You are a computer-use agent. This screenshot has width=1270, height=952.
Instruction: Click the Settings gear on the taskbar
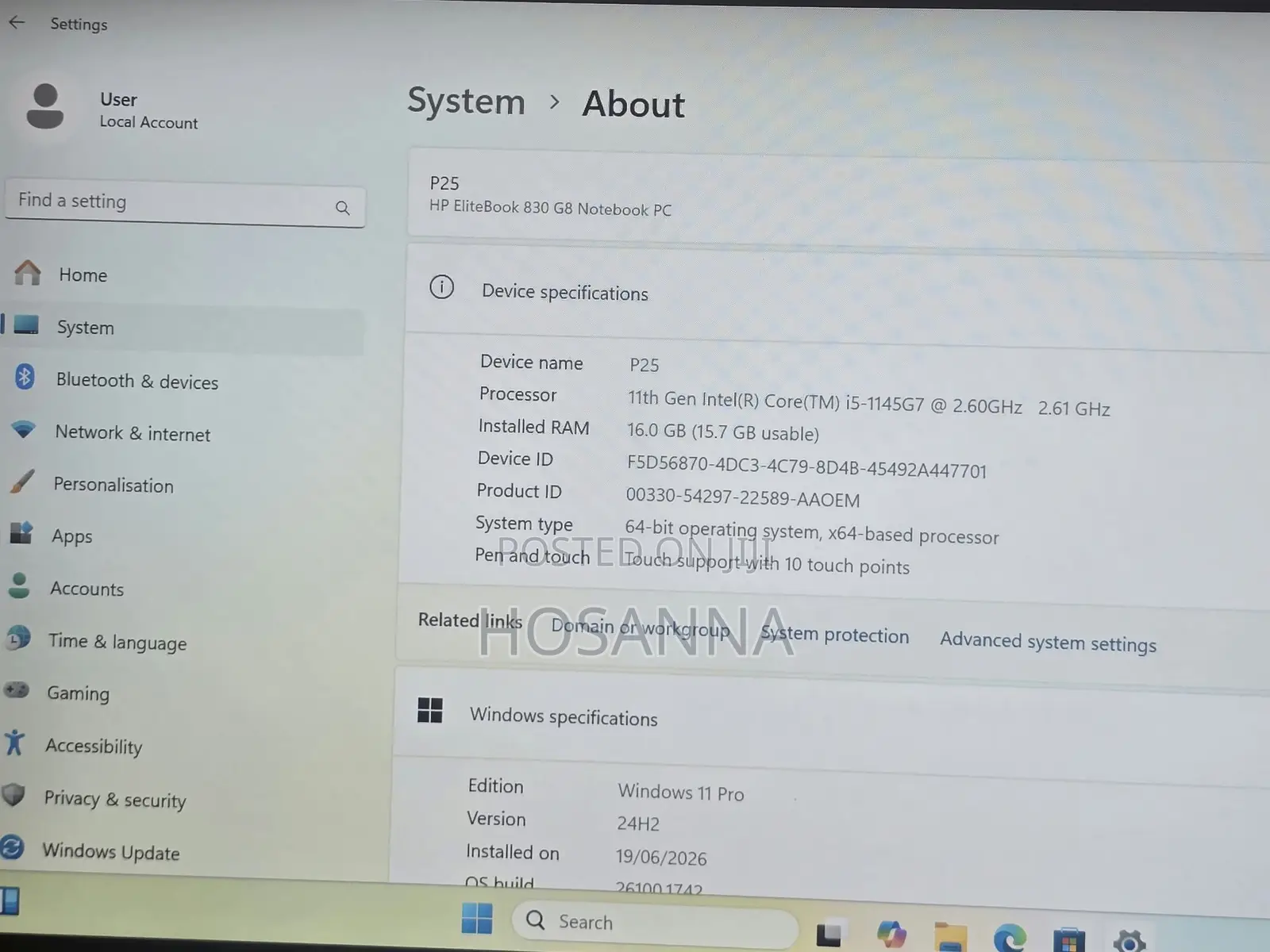click(x=1129, y=942)
